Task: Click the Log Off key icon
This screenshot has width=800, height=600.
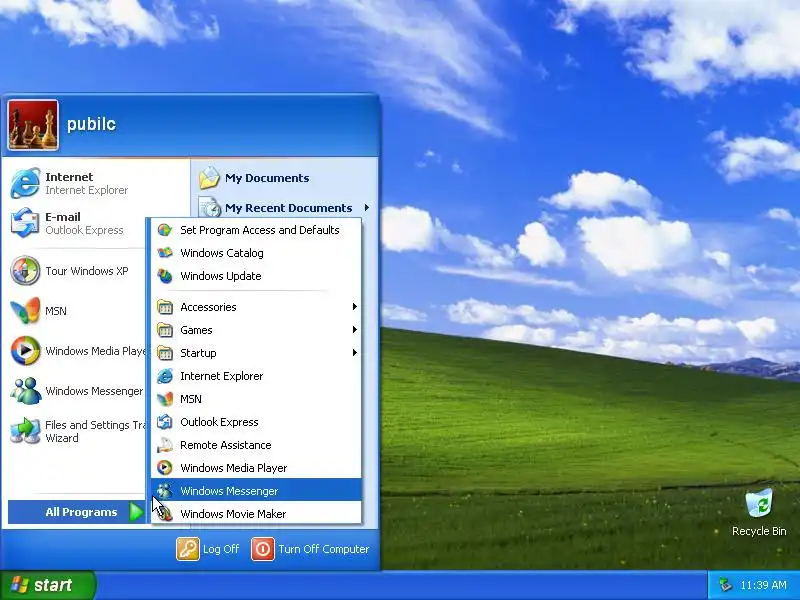Action: tap(188, 549)
